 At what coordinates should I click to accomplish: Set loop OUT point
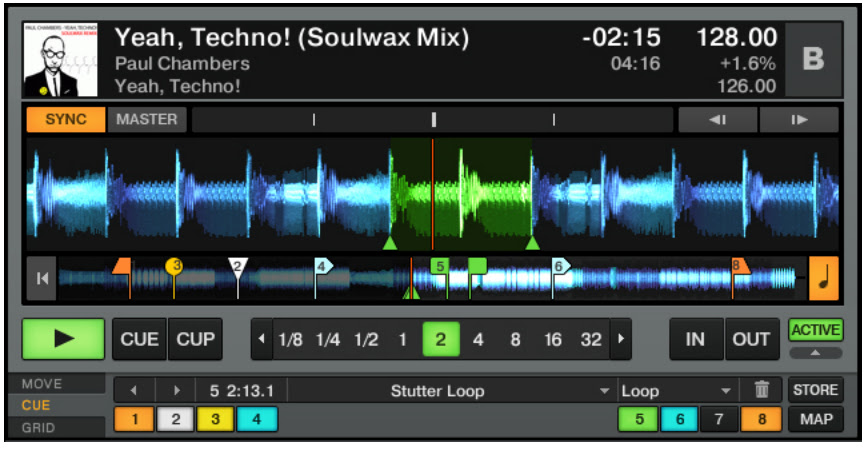coord(751,339)
